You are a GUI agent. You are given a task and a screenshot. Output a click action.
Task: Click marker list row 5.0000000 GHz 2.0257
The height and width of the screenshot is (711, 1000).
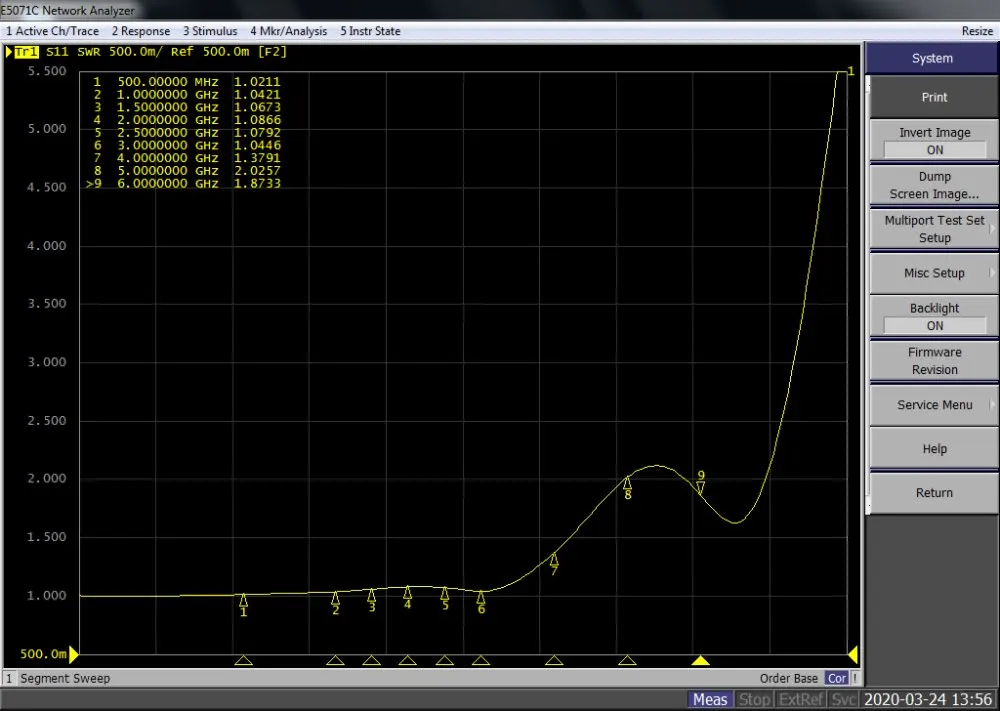point(186,171)
